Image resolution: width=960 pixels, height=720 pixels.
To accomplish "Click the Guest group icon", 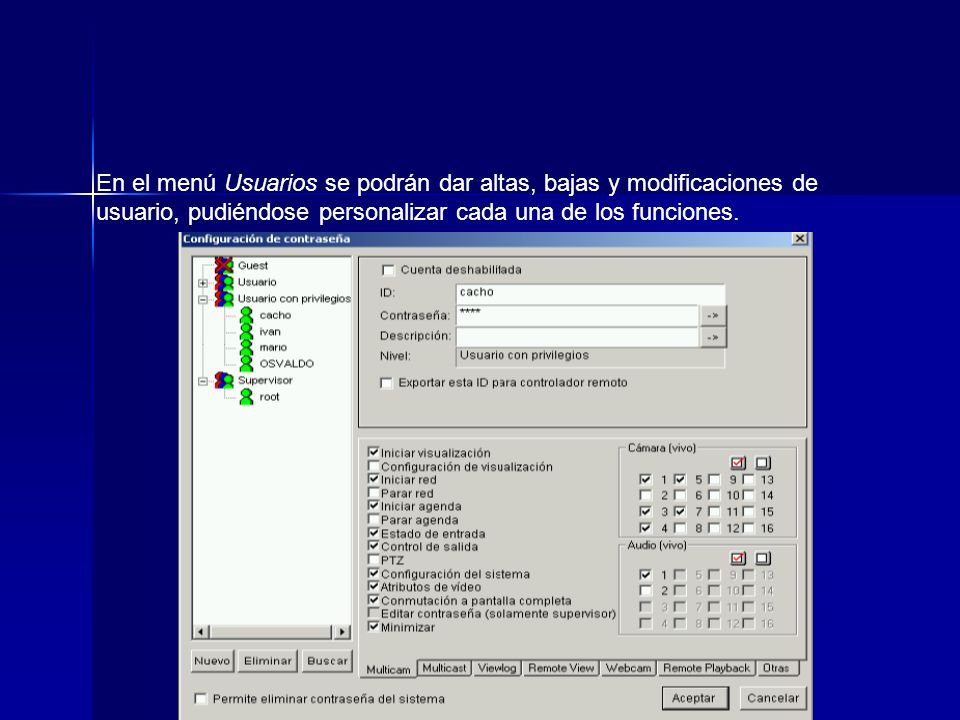I will click(224, 265).
